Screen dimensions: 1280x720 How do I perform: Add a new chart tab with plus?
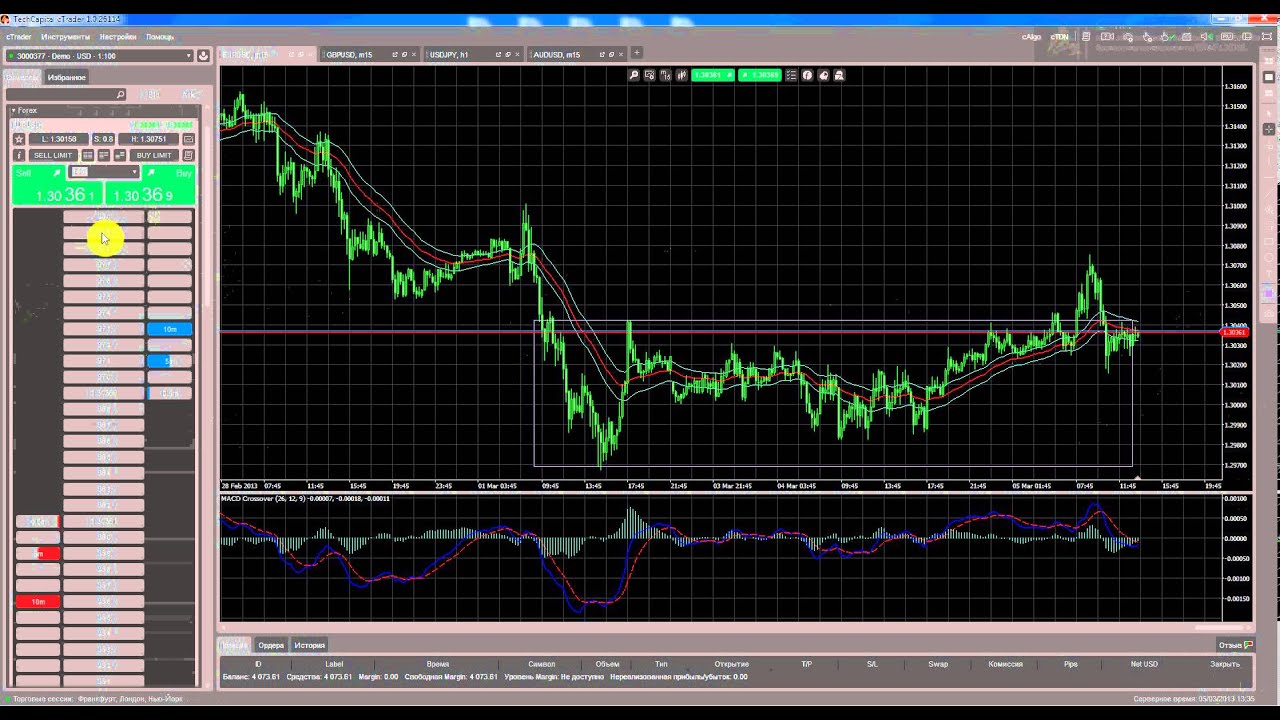pos(636,53)
